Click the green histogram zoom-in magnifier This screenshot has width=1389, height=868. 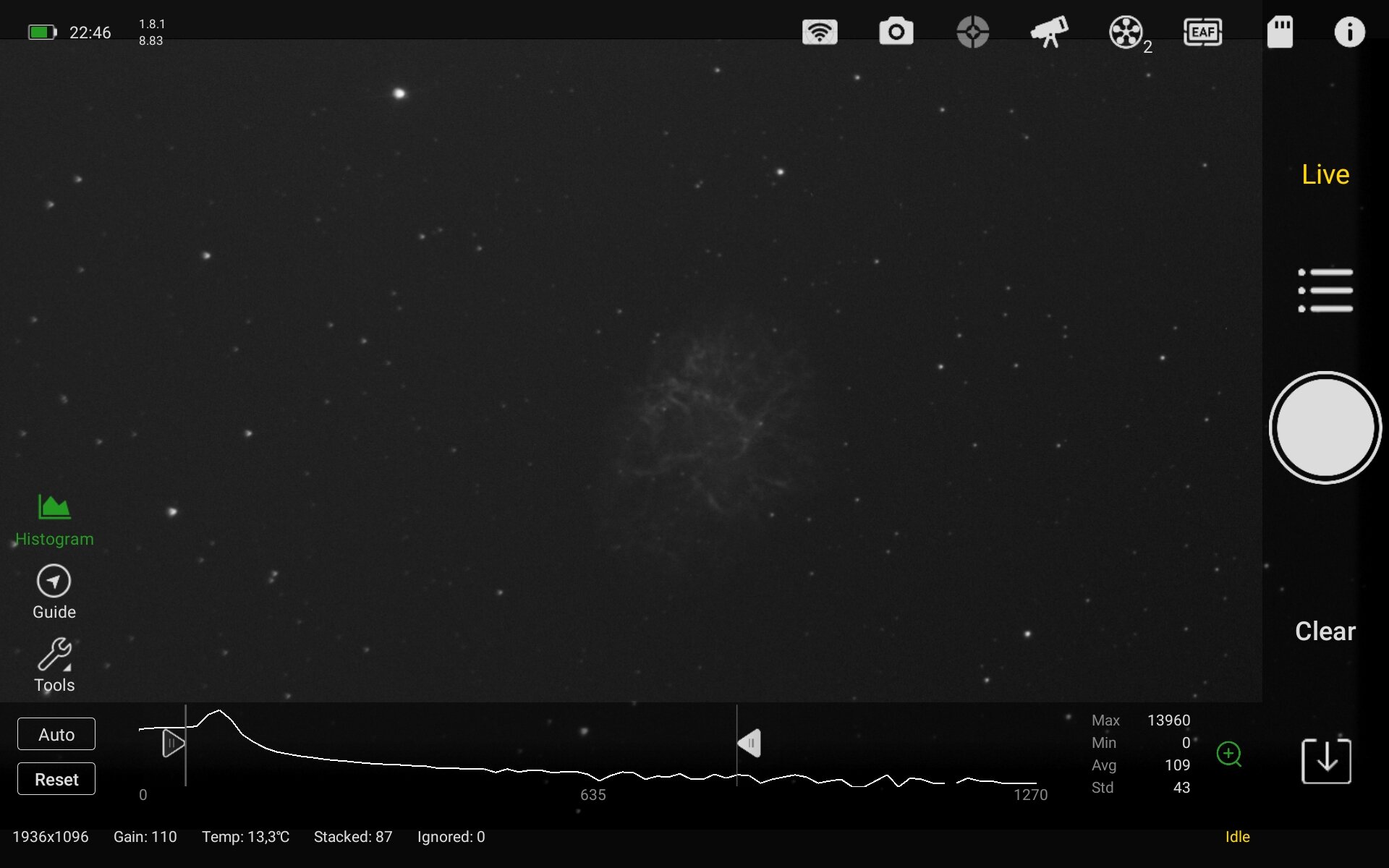click(x=1228, y=754)
